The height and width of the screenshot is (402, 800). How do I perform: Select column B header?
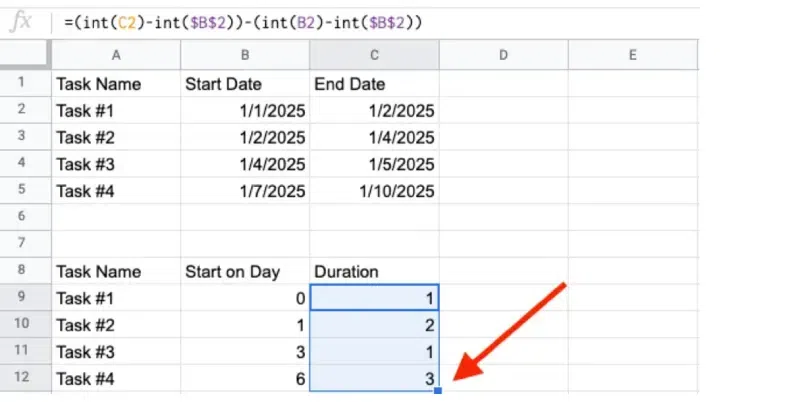(245, 55)
